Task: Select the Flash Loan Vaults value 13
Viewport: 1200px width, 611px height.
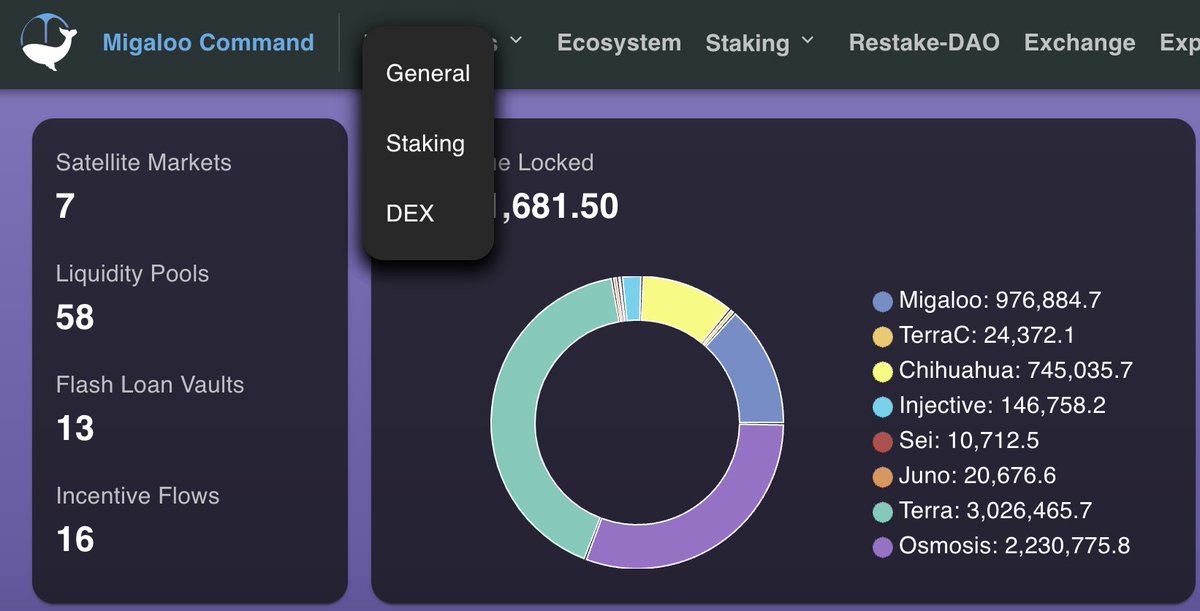Action: pyautogui.click(x=75, y=429)
